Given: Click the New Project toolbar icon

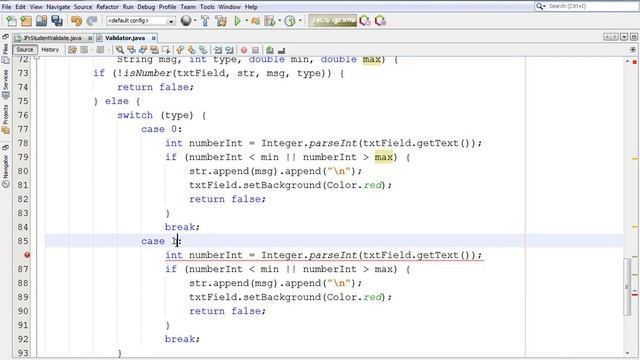Looking at the screenshot, I should (26, 21).
